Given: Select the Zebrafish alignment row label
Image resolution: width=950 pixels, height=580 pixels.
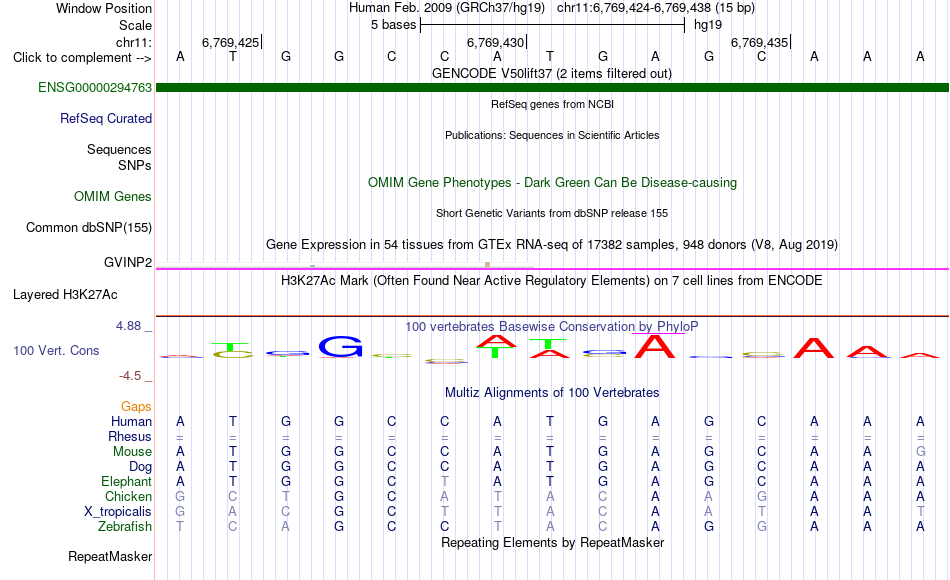Looking at the screenshot, I should pos(125,526).
